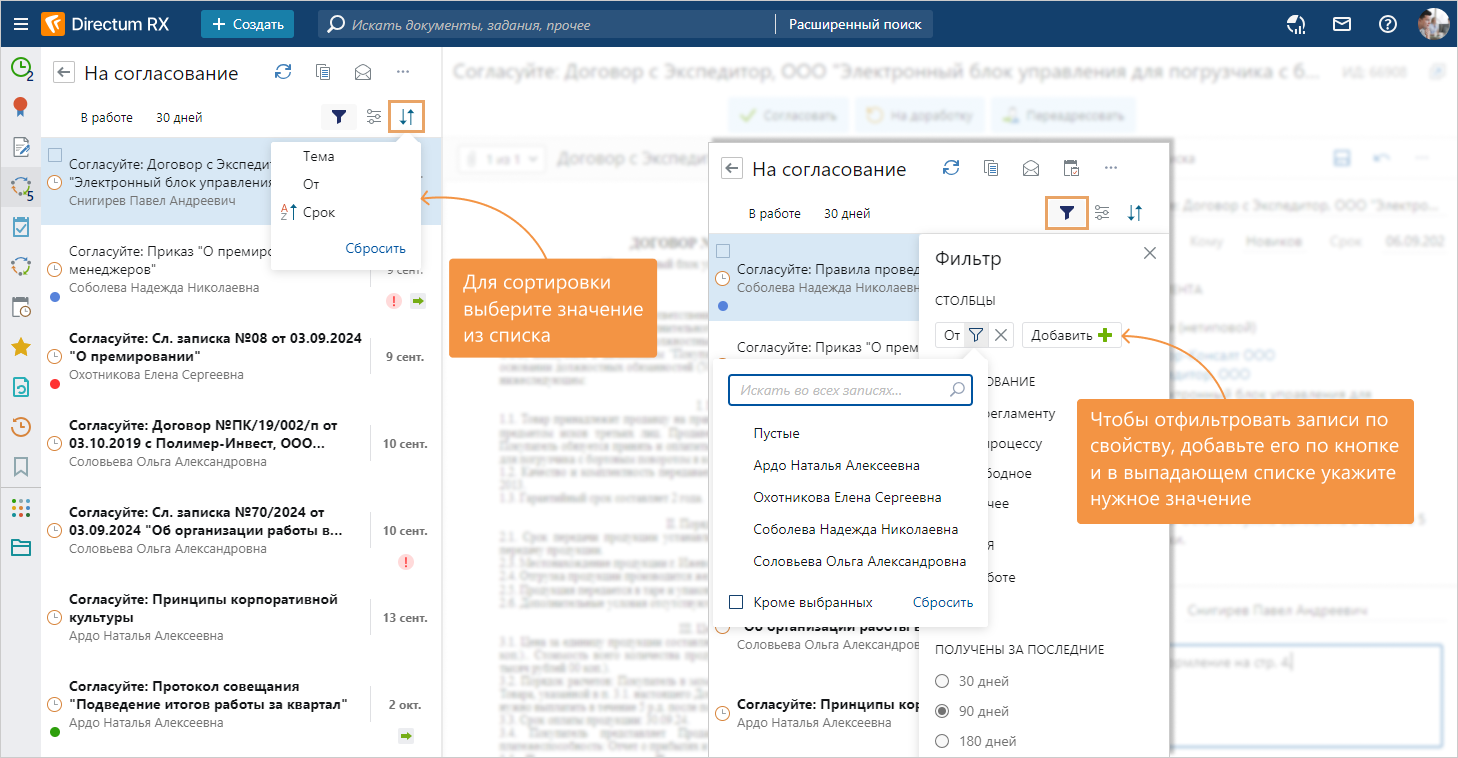Open the 'От' column filter dropdown funnel
The width and height of the screenshot is (1458, 758).
976,336
